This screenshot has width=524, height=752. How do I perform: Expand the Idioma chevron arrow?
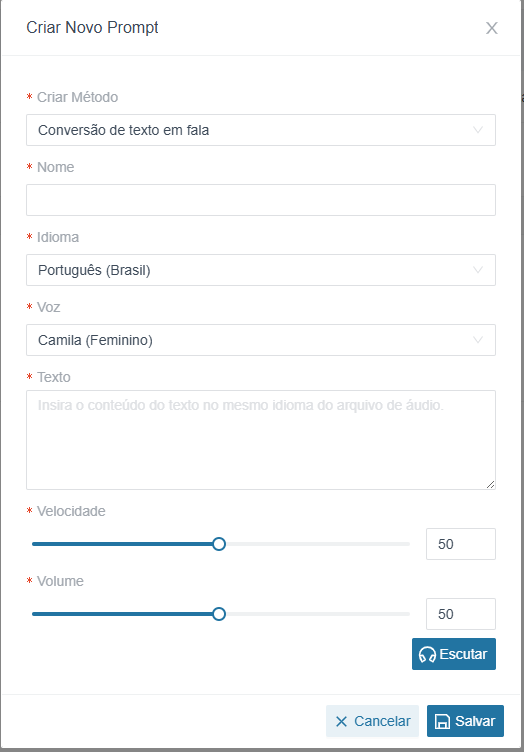[x=478, y=270]
